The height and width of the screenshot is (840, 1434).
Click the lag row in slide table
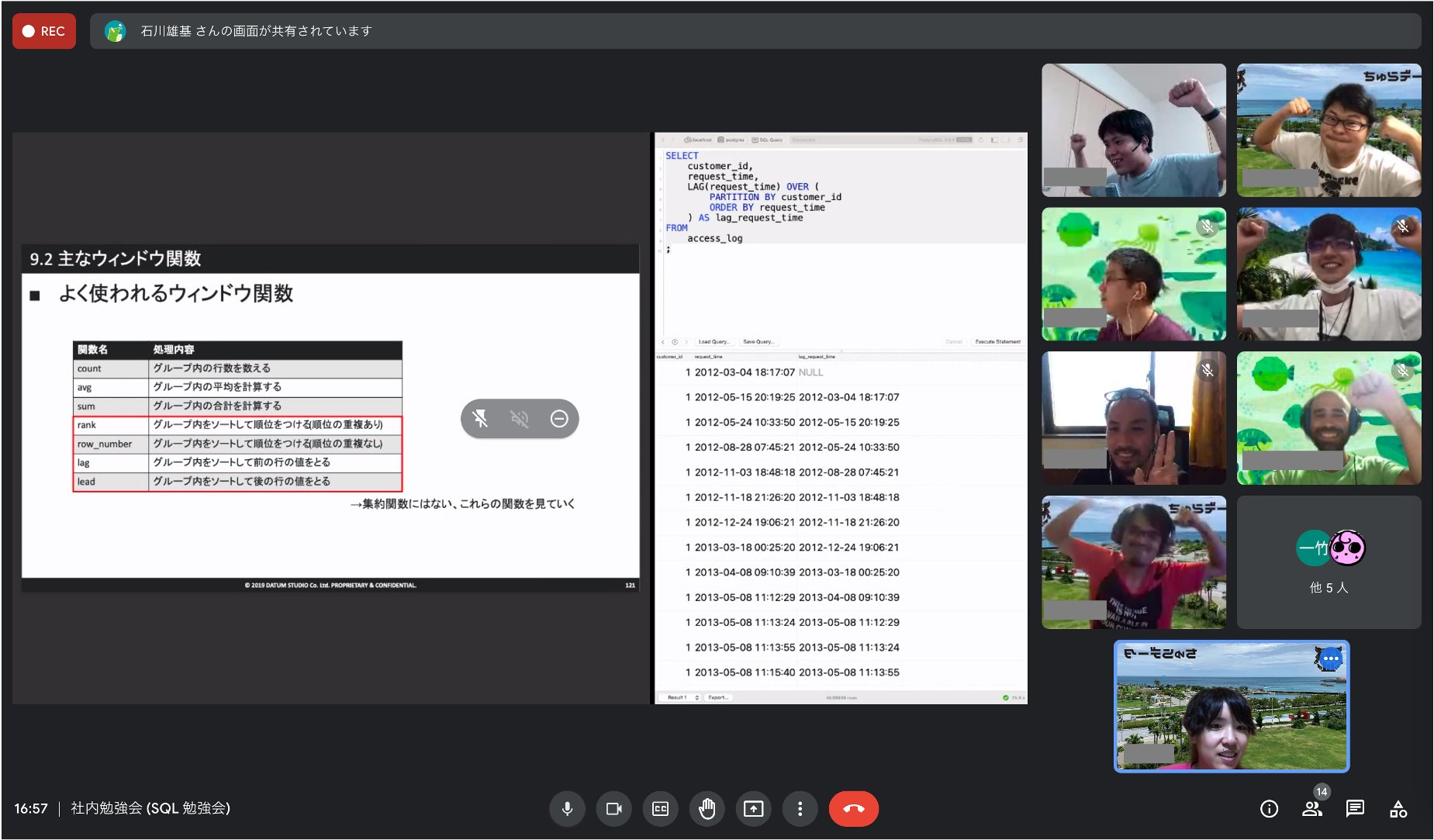(237, 462)
